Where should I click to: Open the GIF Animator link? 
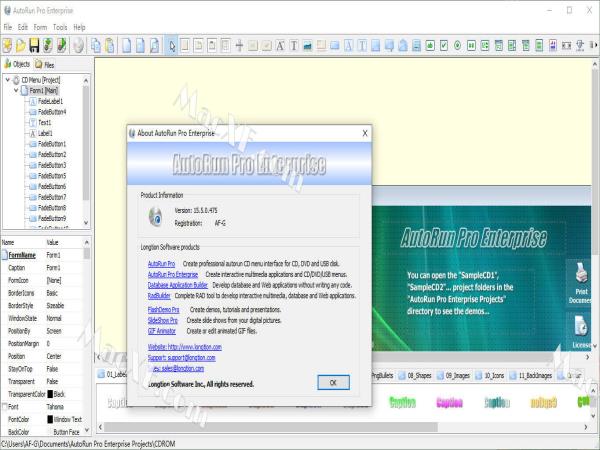pos(161,331)
